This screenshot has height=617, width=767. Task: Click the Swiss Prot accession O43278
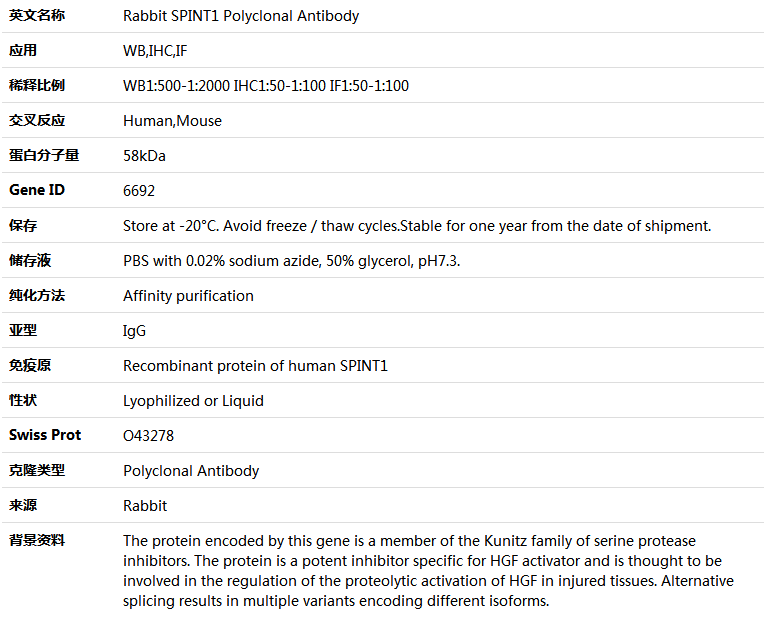click(x=149, y=436)
